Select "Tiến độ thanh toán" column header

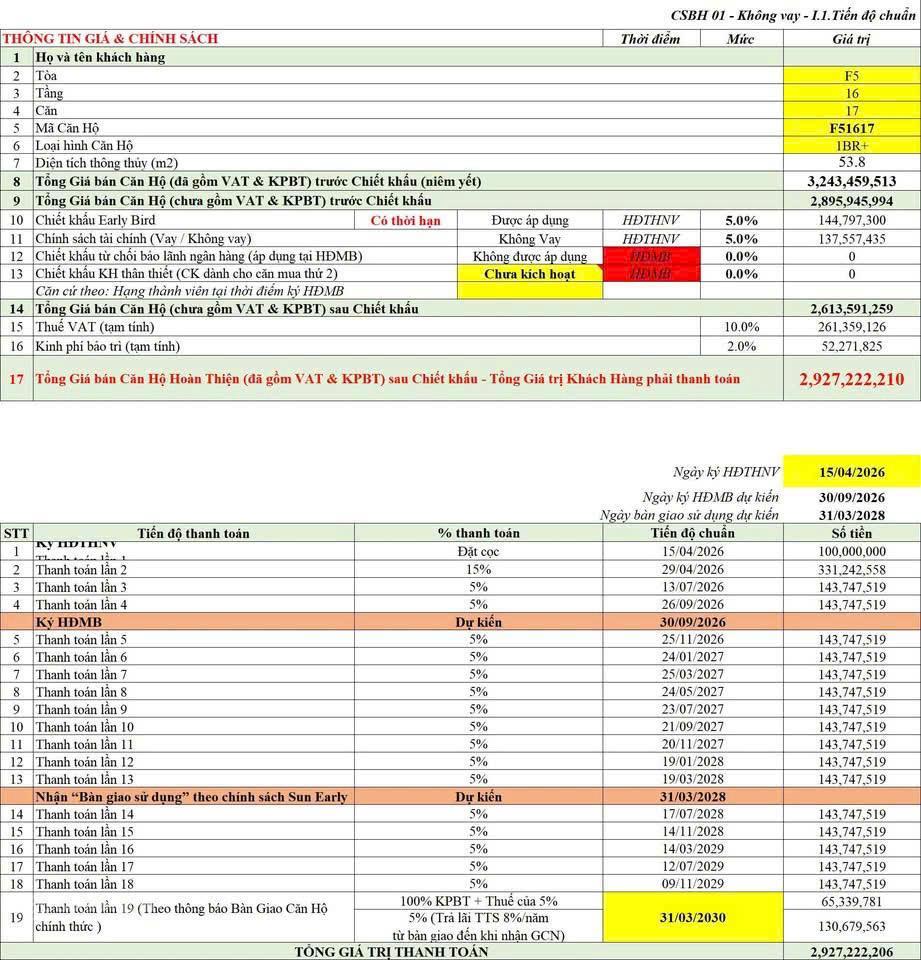[x=194, y=533]
